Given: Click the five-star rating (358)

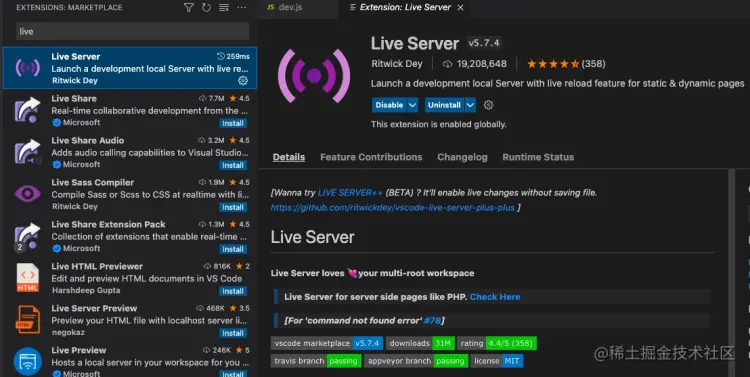Looking at the screenshot, I should (566, 64).
